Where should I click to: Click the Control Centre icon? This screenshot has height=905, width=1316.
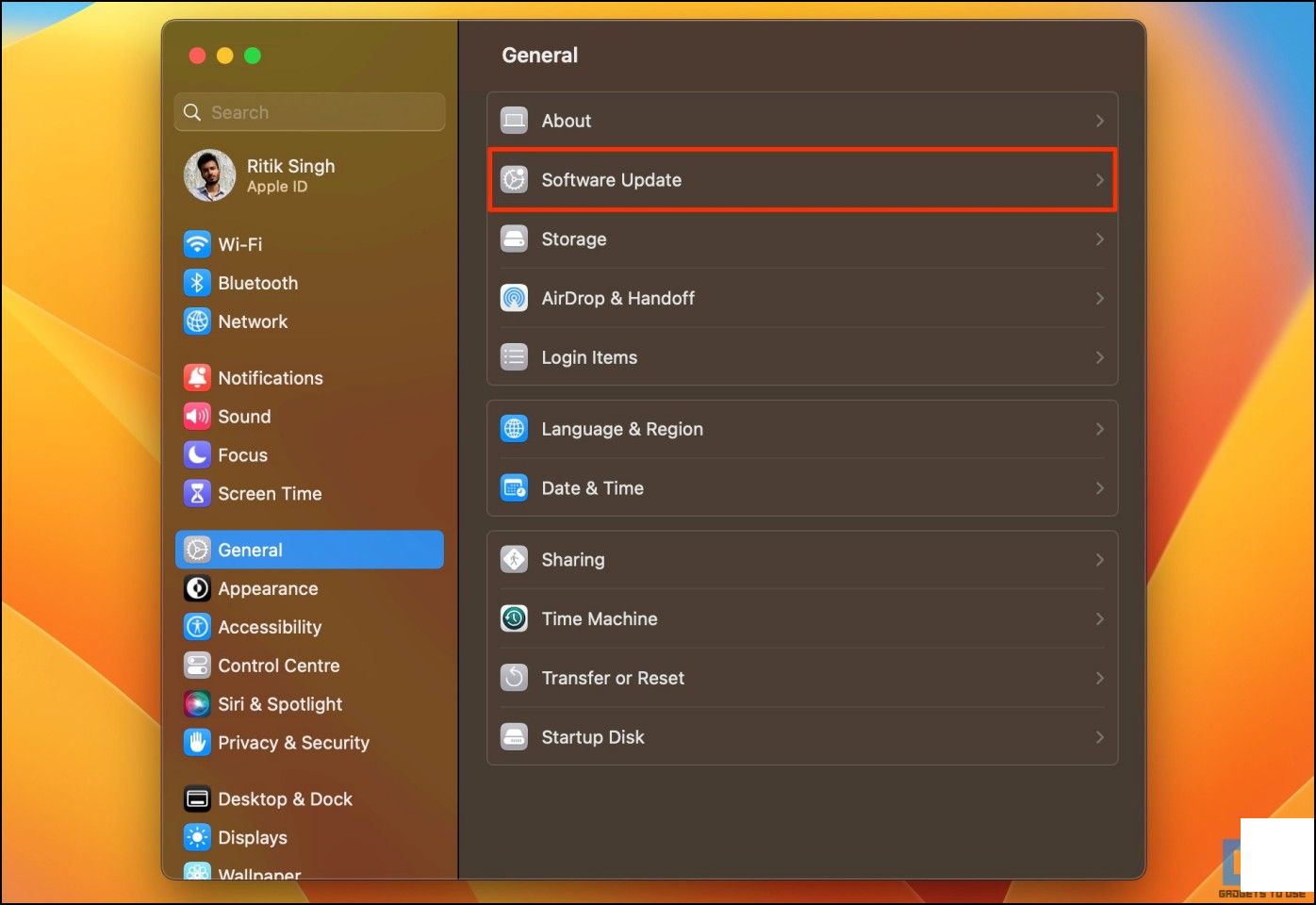197,666
